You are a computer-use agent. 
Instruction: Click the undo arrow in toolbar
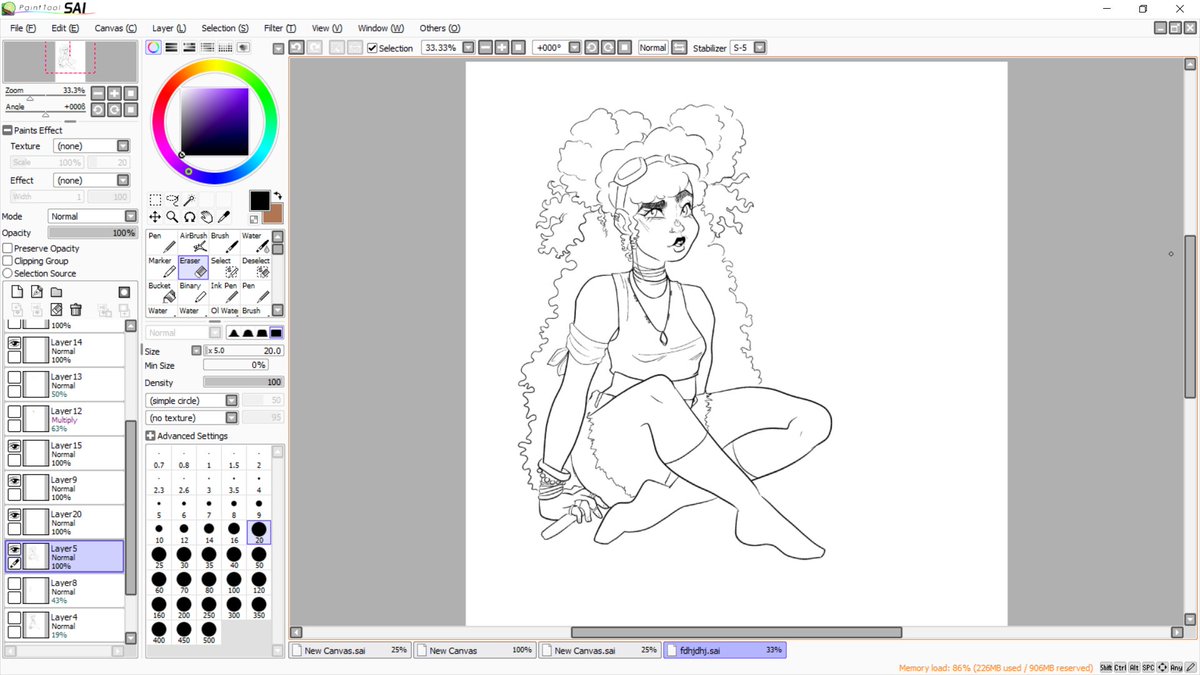(297, 47)
